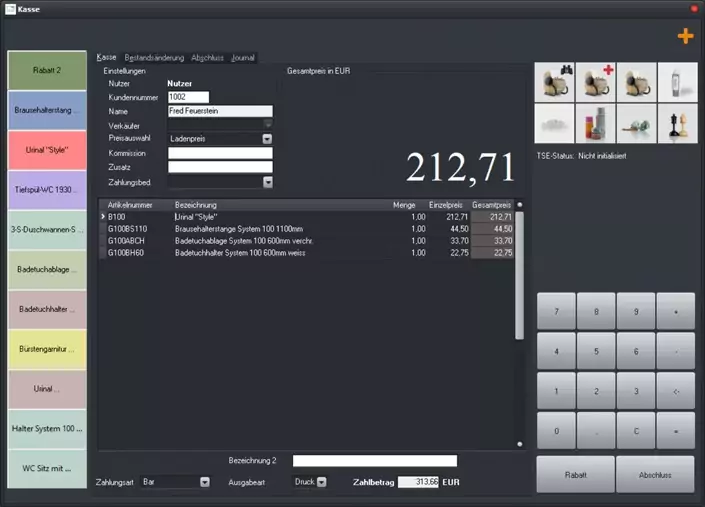This screenshot has width=705, height=507.
Task: Switch to the Kasse tab
Action: [x=107, y=57]
